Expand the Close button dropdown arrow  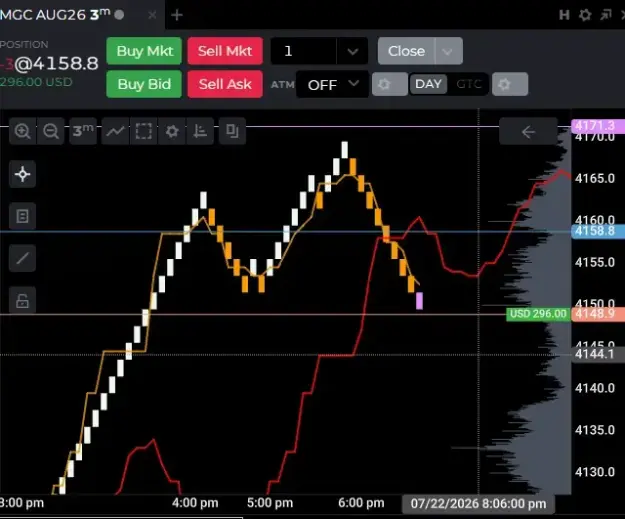coord(448,51)
